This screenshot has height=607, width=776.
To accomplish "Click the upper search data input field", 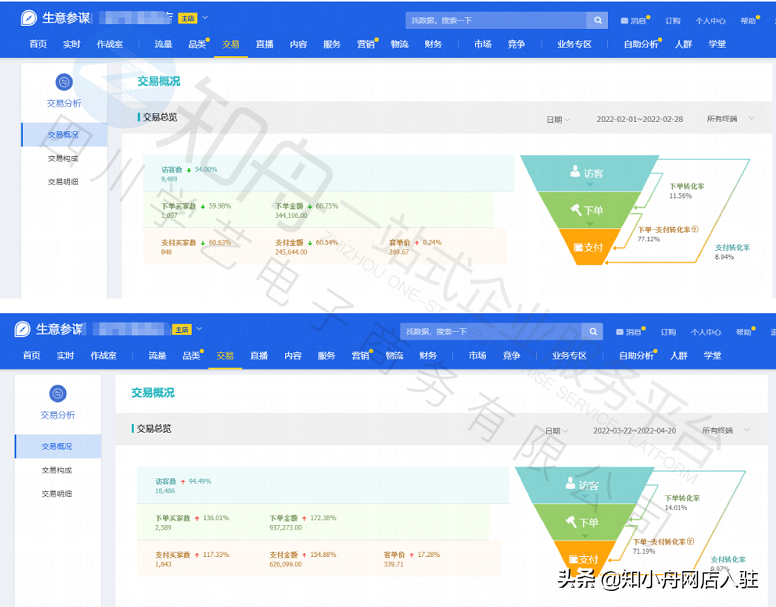I will click(x=496, y=20).
